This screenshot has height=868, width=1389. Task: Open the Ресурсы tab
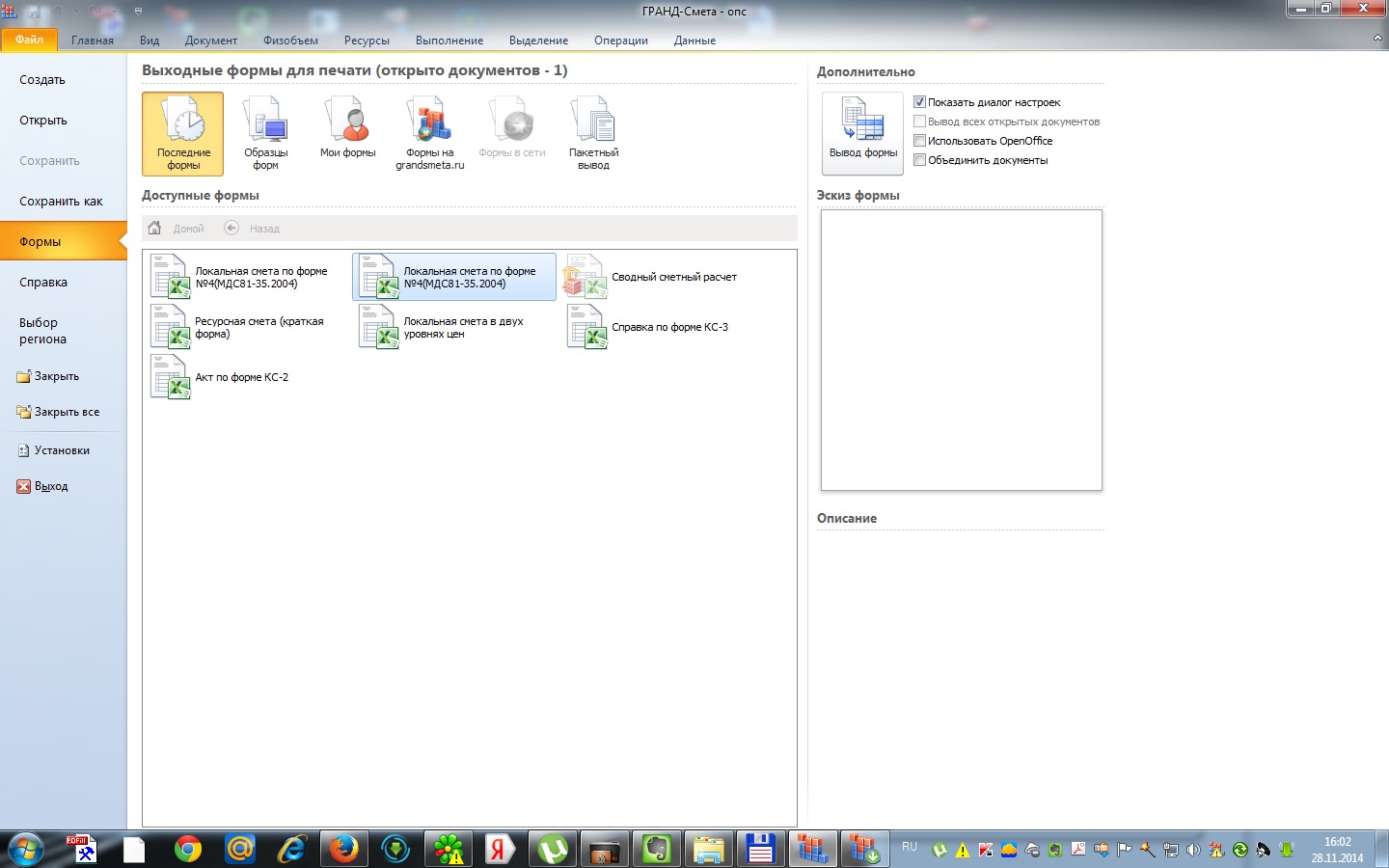point(367,41)
